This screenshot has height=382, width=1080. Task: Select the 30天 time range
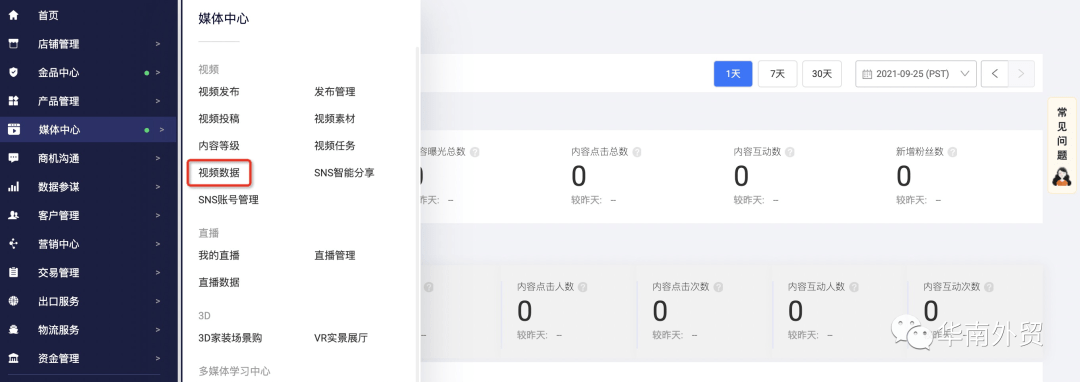(822, 74)
